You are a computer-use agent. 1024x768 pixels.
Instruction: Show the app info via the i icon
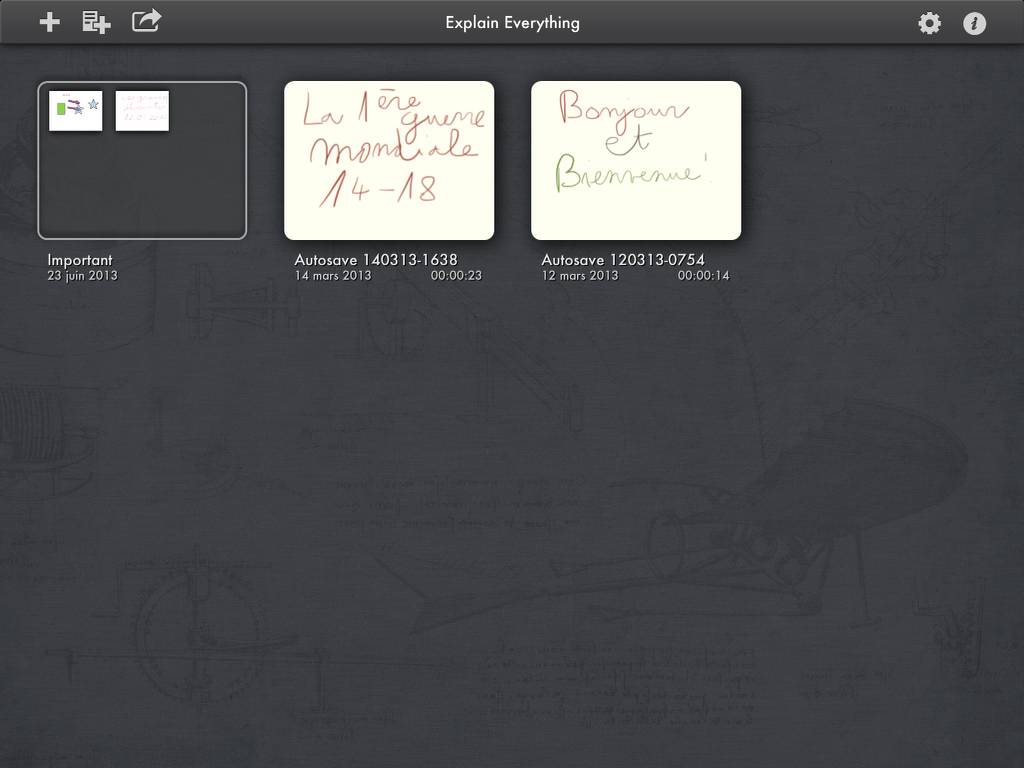click(x=974, y=23)
